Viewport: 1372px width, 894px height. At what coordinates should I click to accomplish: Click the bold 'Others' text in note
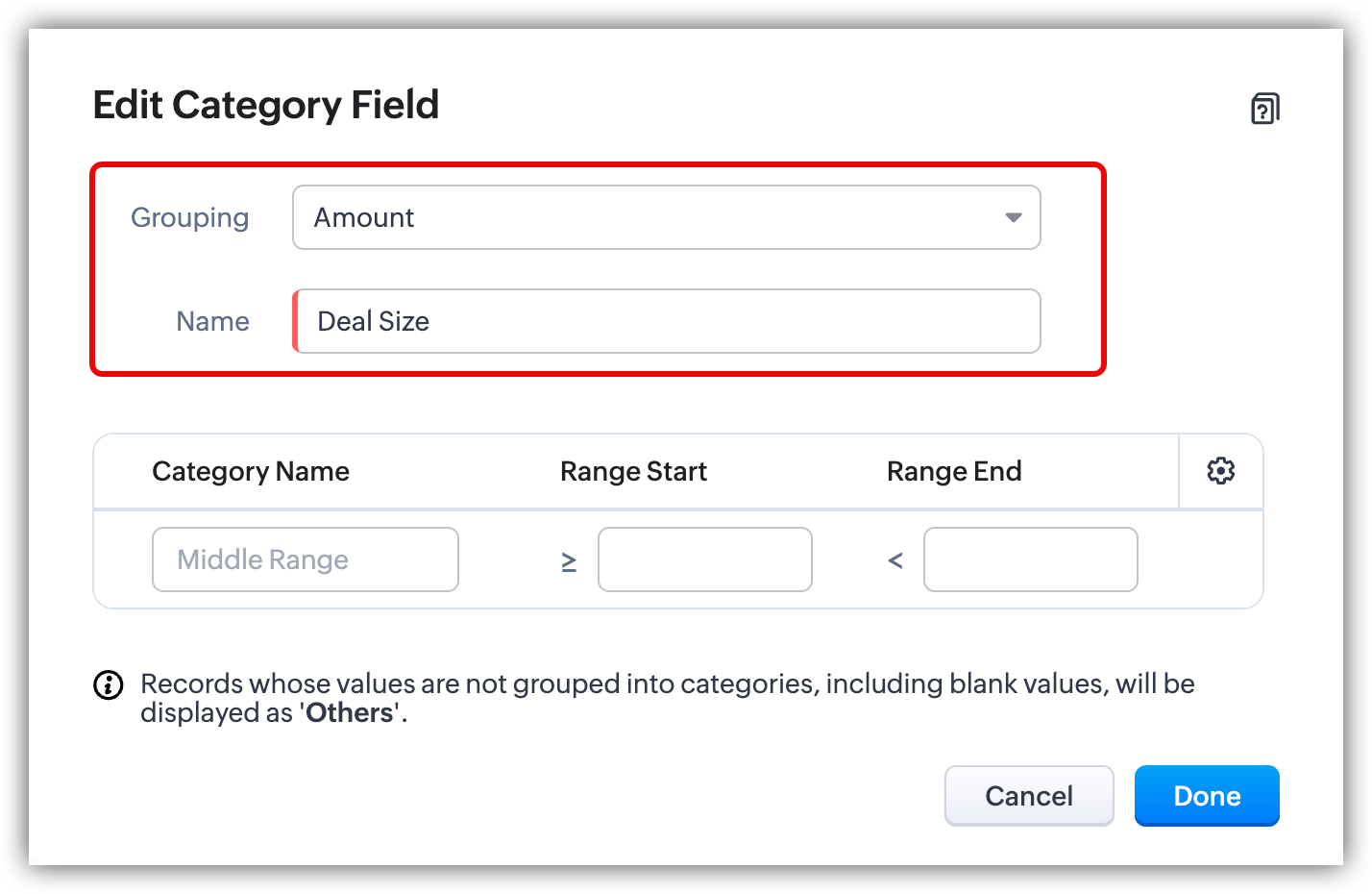350,713
